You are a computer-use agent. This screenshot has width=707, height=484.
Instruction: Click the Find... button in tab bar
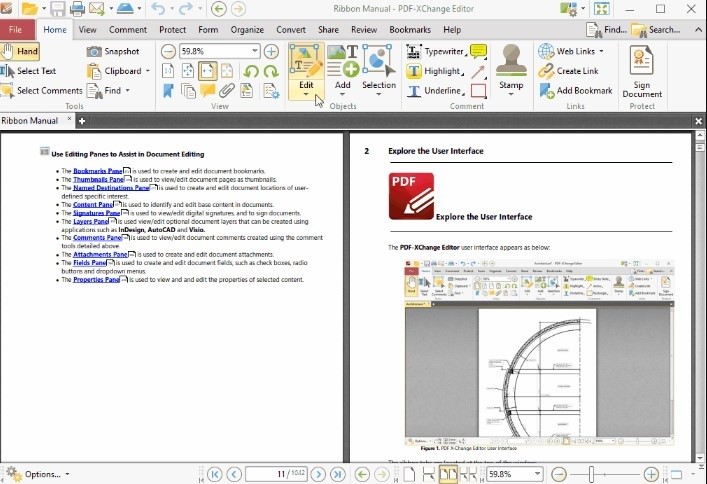606,30
